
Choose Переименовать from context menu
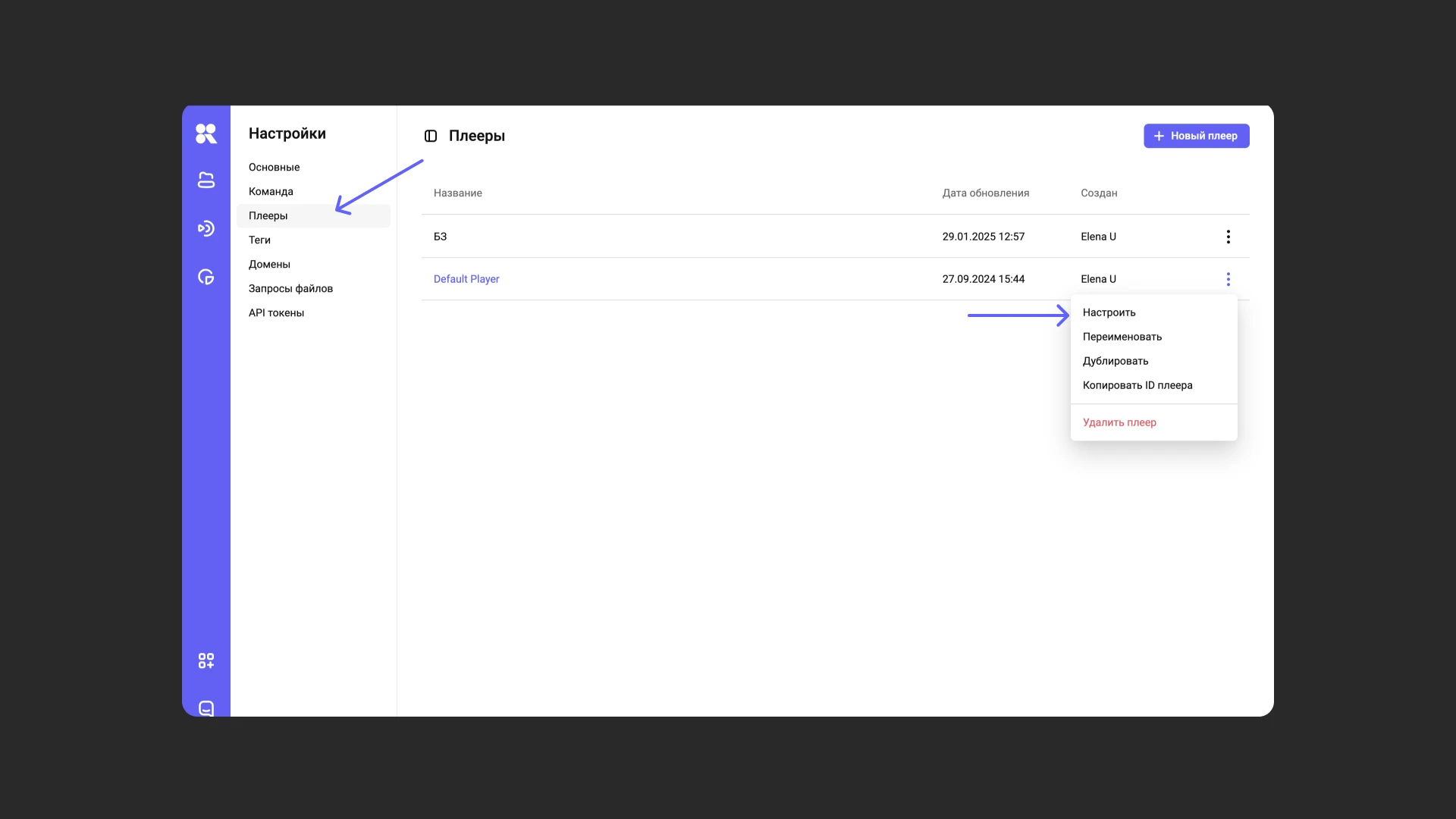1122,337
